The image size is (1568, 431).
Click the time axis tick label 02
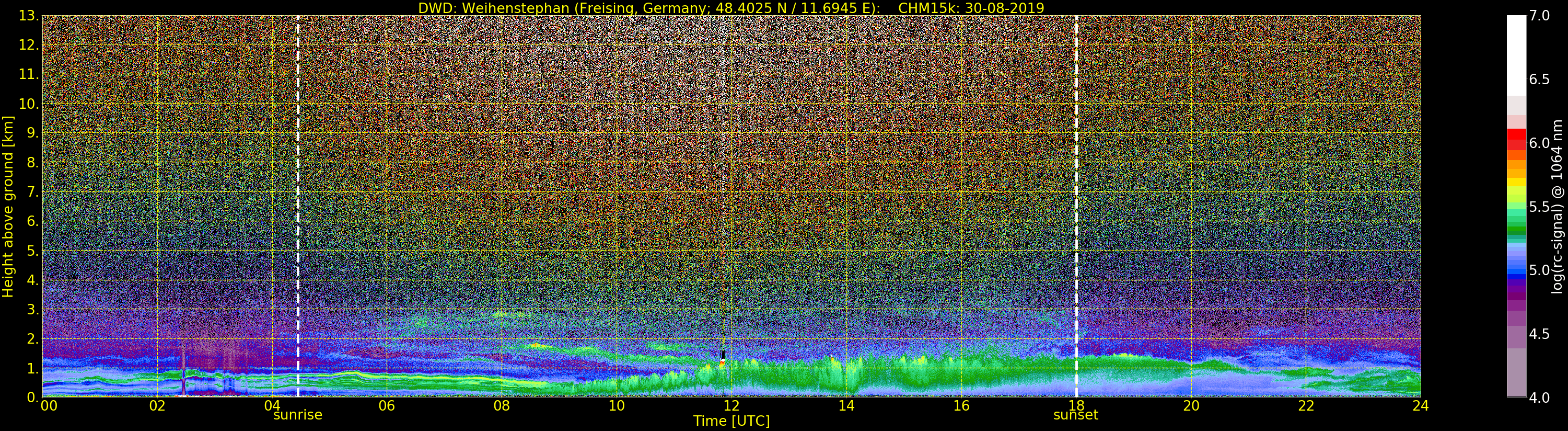[x=157, y=406]
